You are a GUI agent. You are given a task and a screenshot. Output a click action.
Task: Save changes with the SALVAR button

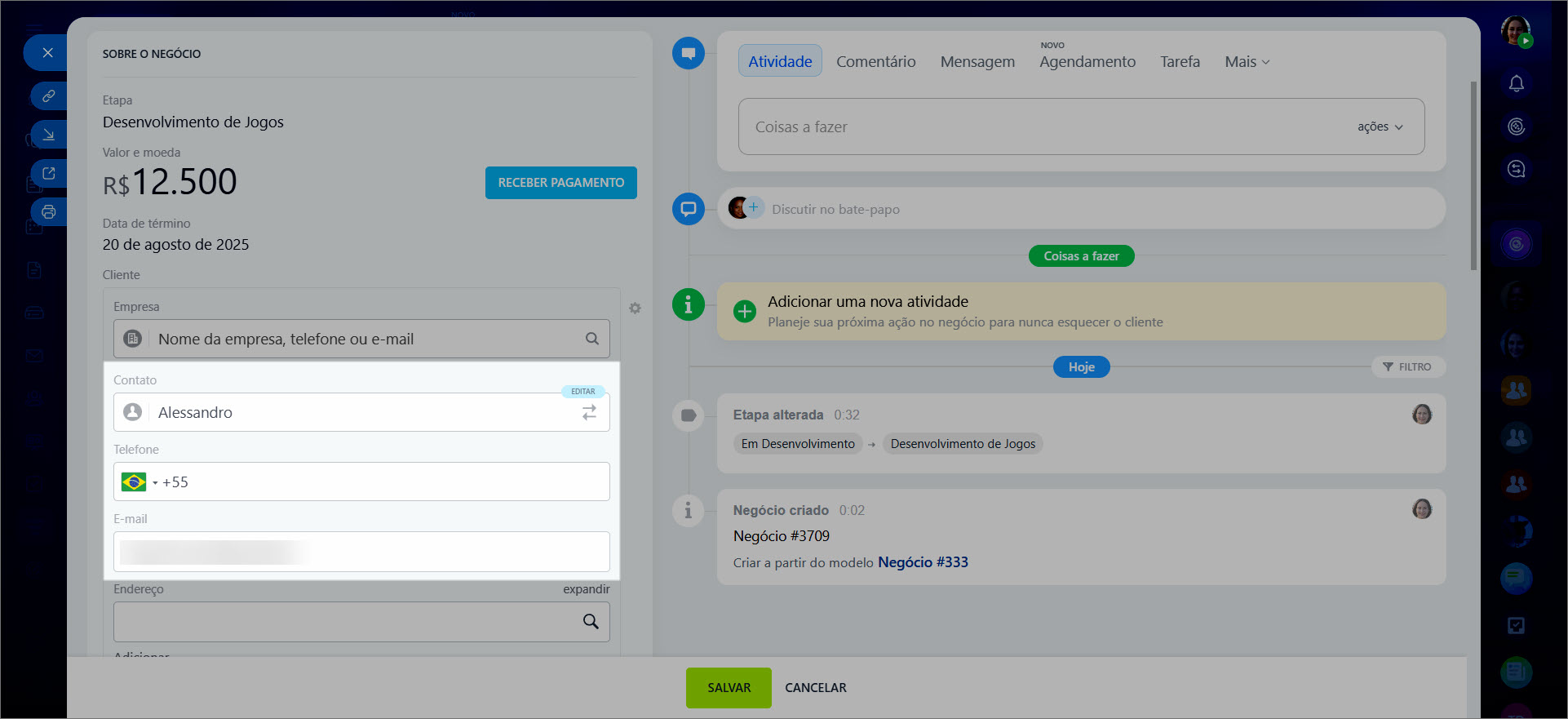pos(728,688)
